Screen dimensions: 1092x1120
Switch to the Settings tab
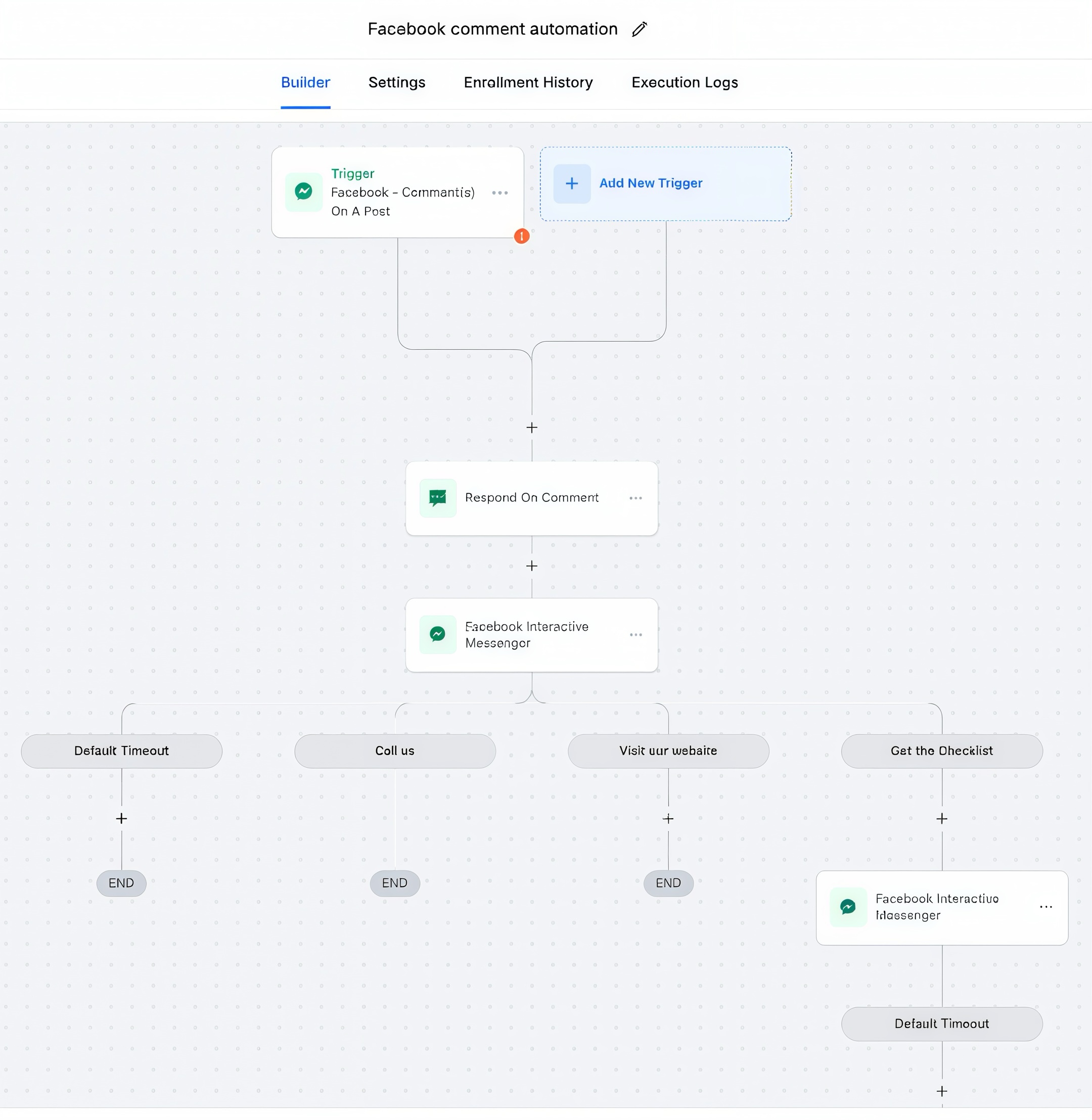(x=396, y=82)
